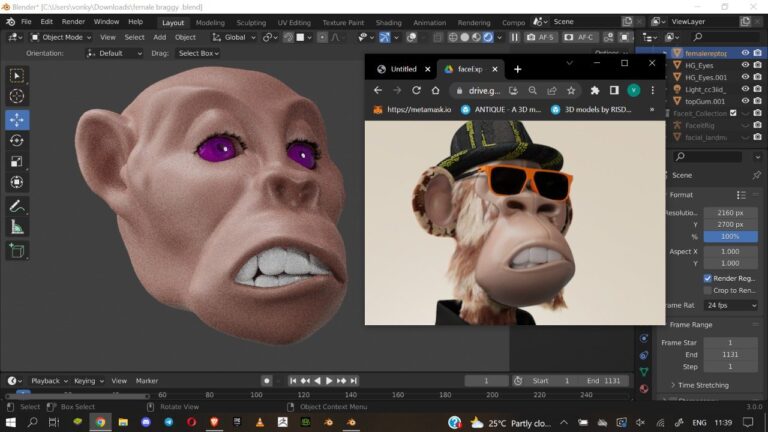Switch to material preview shading
Viewport: 768px width, 432px height.
click(x=476, y=37)
